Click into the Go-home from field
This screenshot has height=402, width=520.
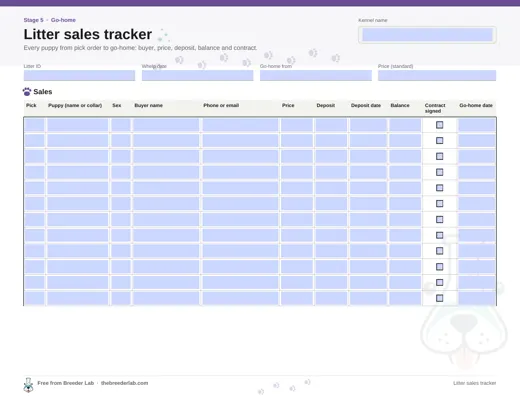point(316,75)
